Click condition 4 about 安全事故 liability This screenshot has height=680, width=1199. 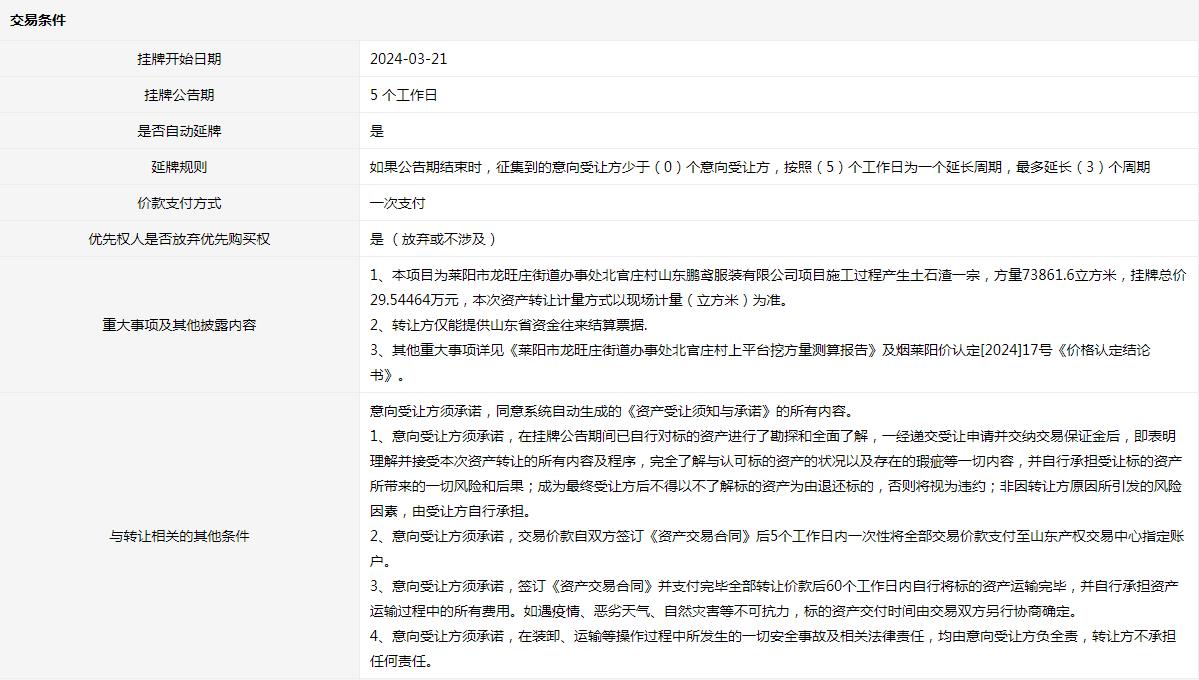click(x=772, y=636)
